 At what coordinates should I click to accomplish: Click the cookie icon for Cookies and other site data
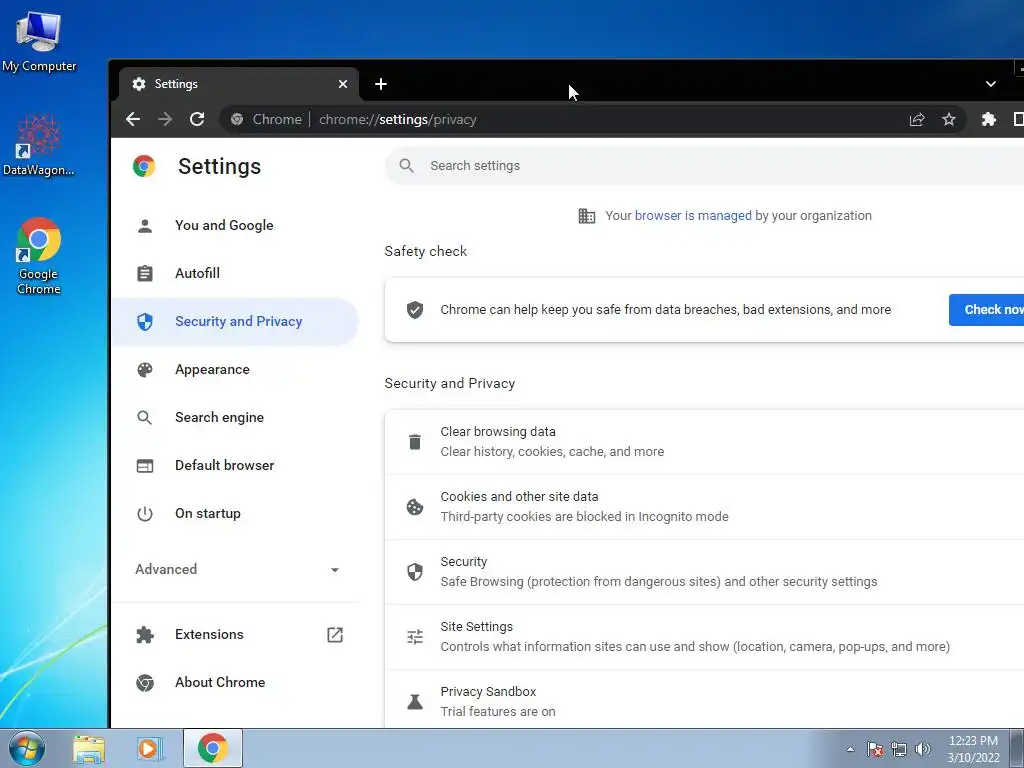pyautogui.click(x=415, y=507)
